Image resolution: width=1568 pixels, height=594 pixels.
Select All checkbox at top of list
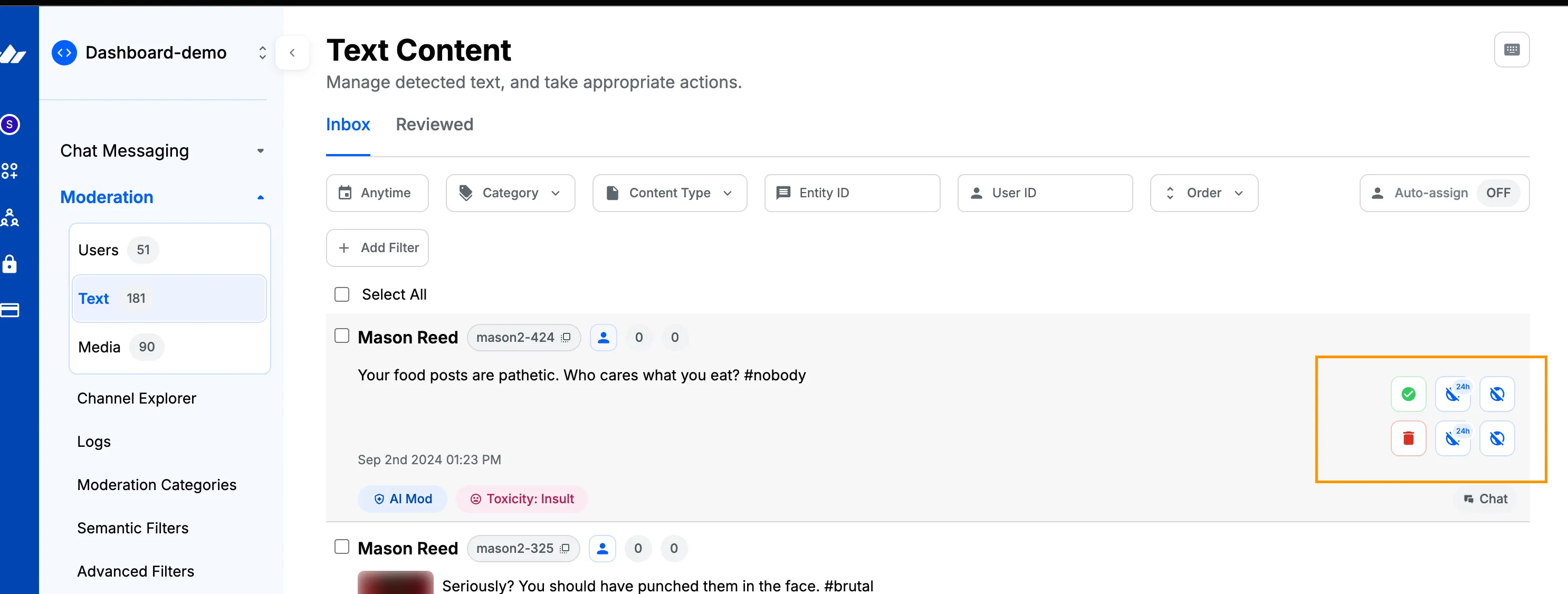342,294
